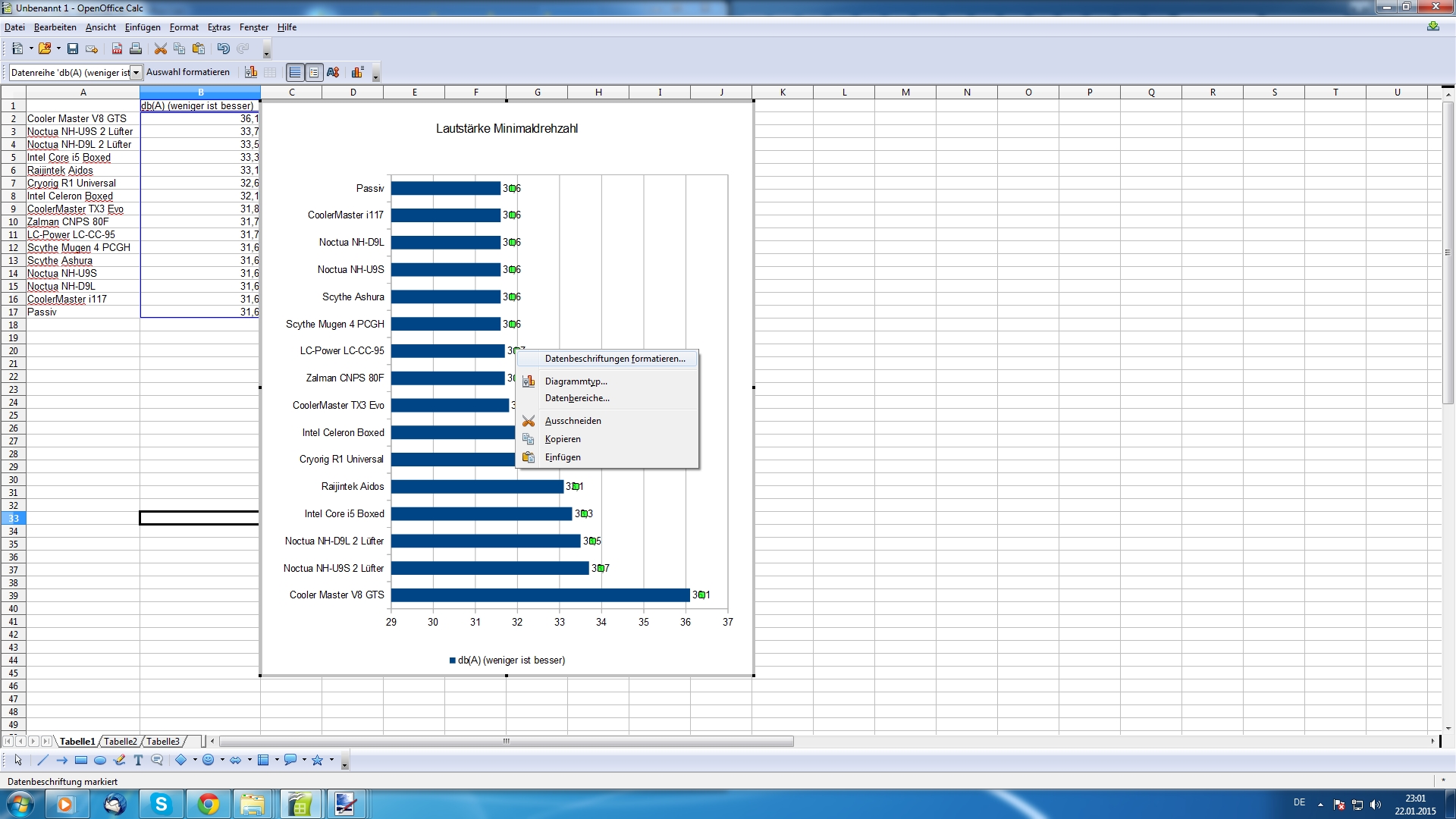1456x819 pixels.
Task: Expand the New document dropdown arrow
Action: pos(31,49)
